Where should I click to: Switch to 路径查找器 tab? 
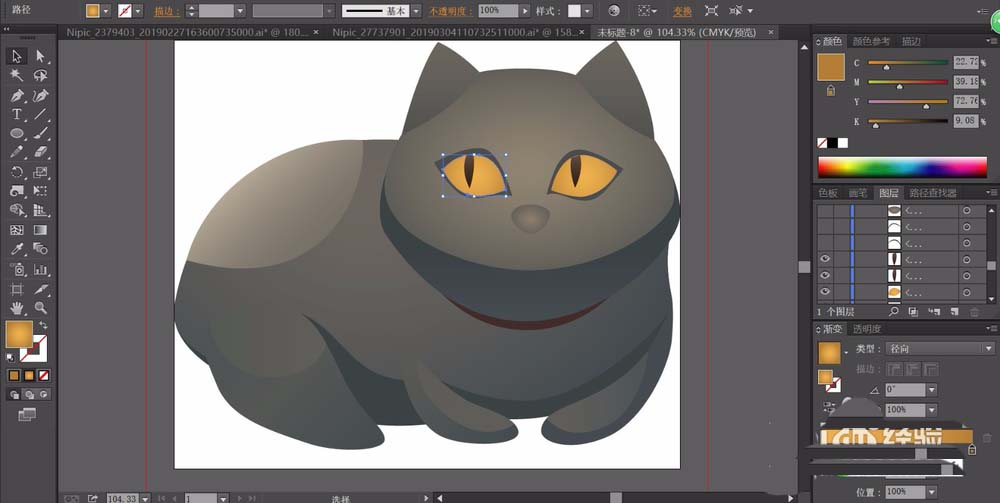click(x=933, y=193)
